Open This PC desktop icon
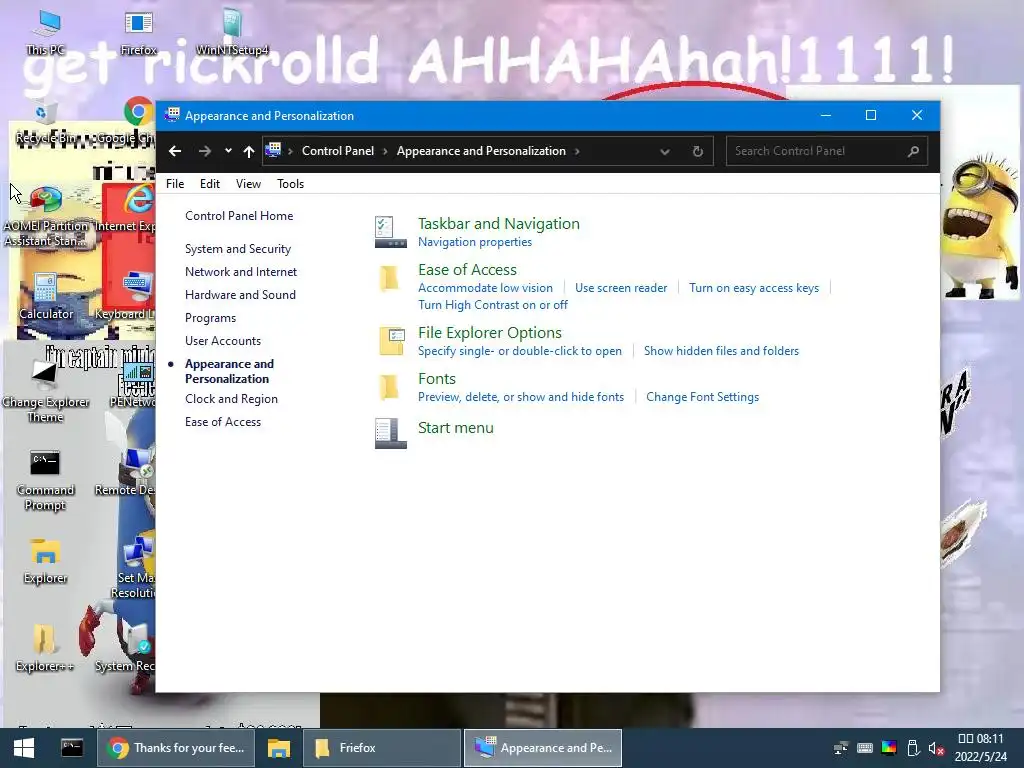The height and width of the screenshot is (768, 1024). pos(46,31)
